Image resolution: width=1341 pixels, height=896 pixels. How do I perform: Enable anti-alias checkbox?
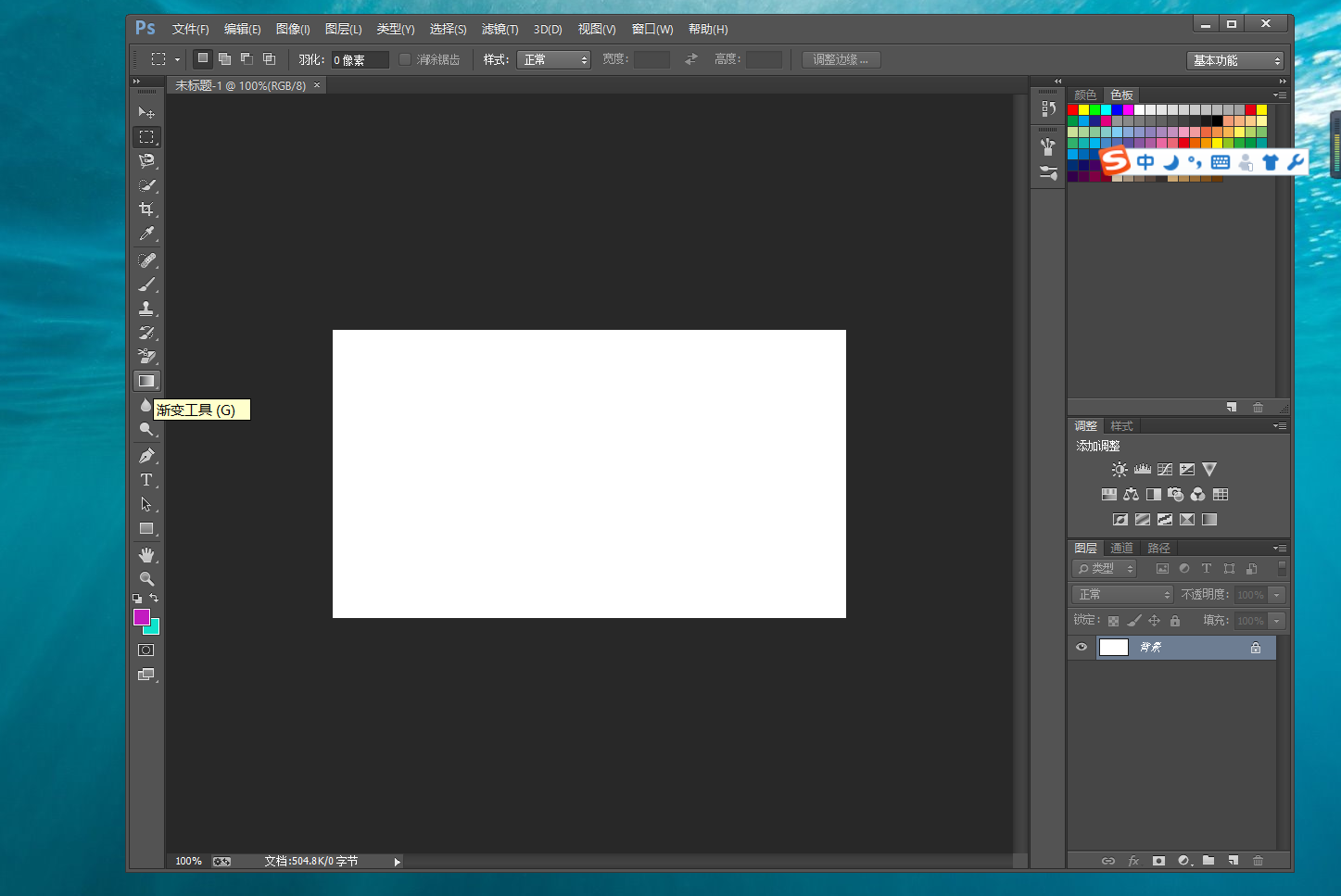[405, 59]
